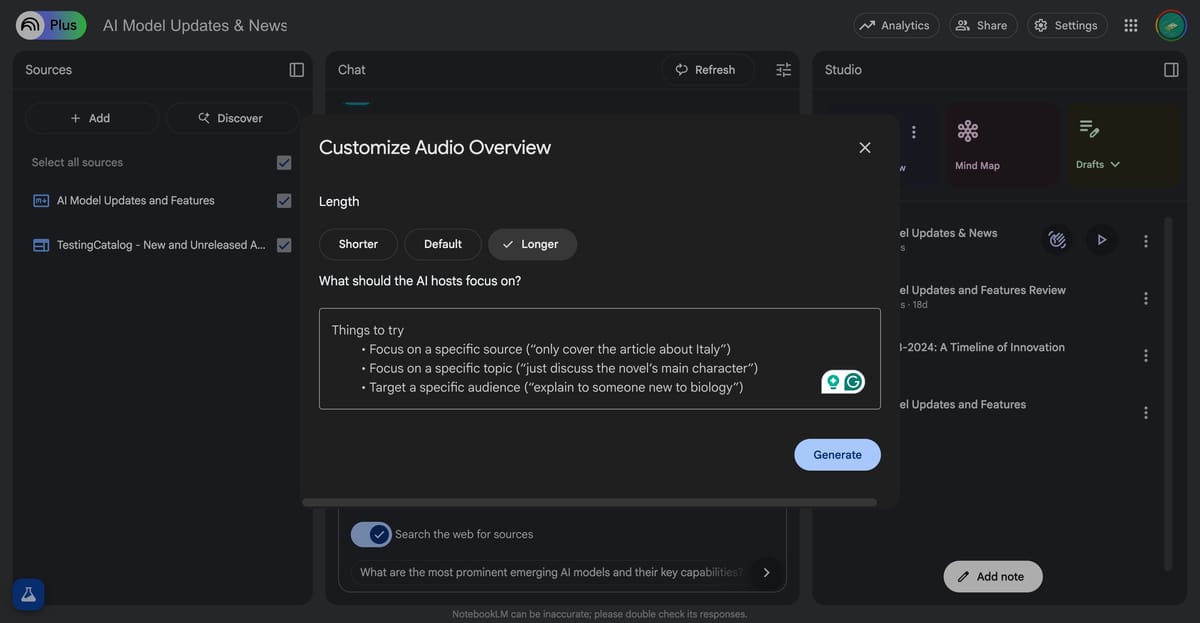Open Mind Map tile

coord(977,146)
